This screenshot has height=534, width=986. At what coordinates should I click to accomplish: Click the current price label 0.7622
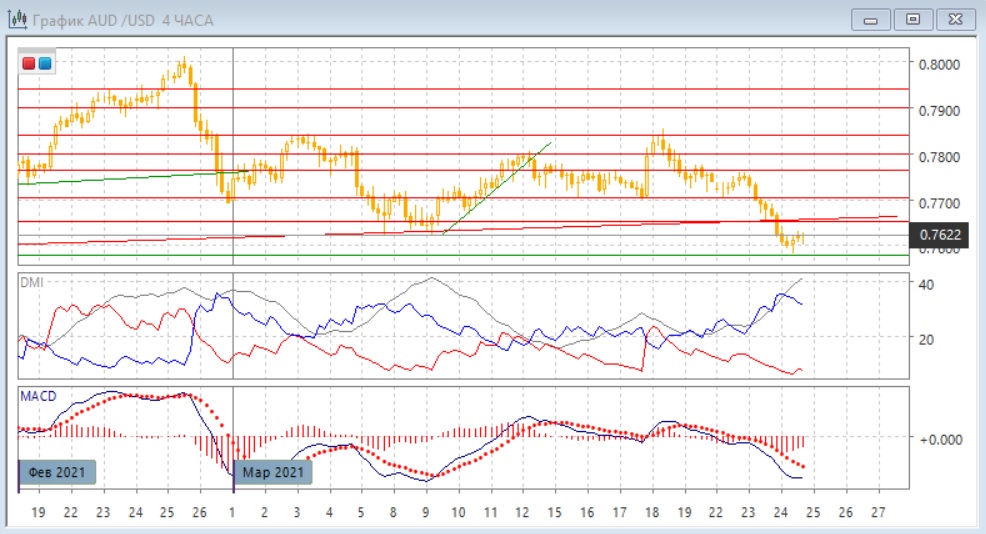[940, 236]
